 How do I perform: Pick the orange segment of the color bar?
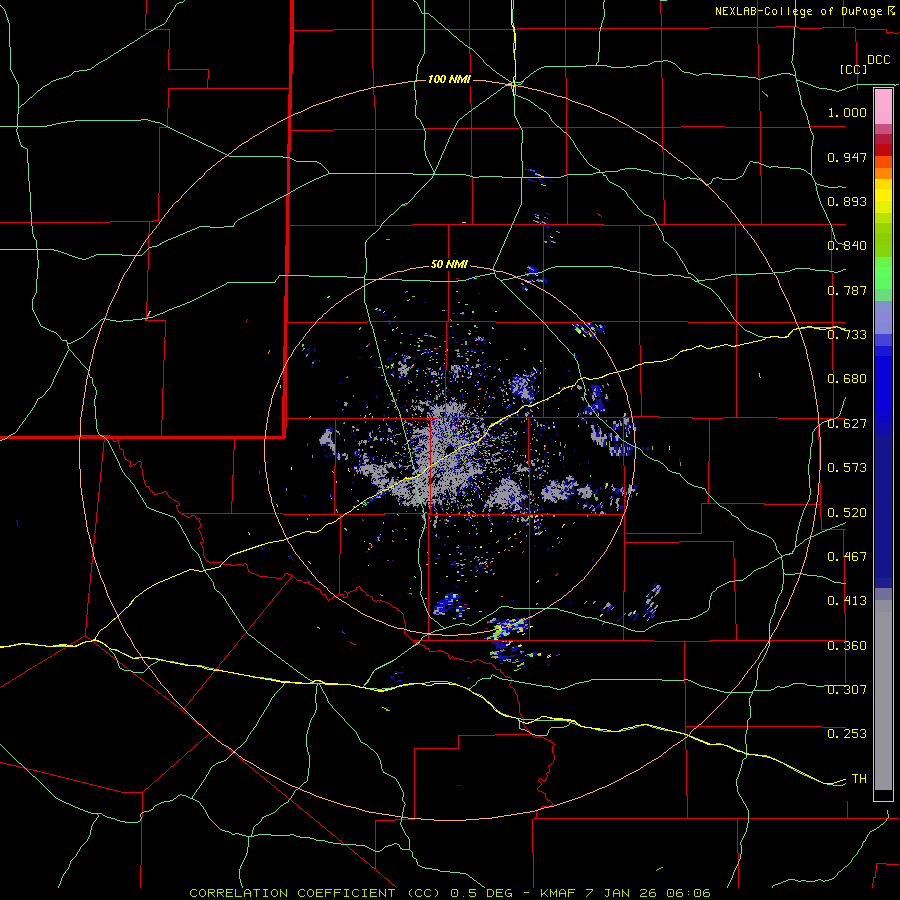(x=883, y=168)
